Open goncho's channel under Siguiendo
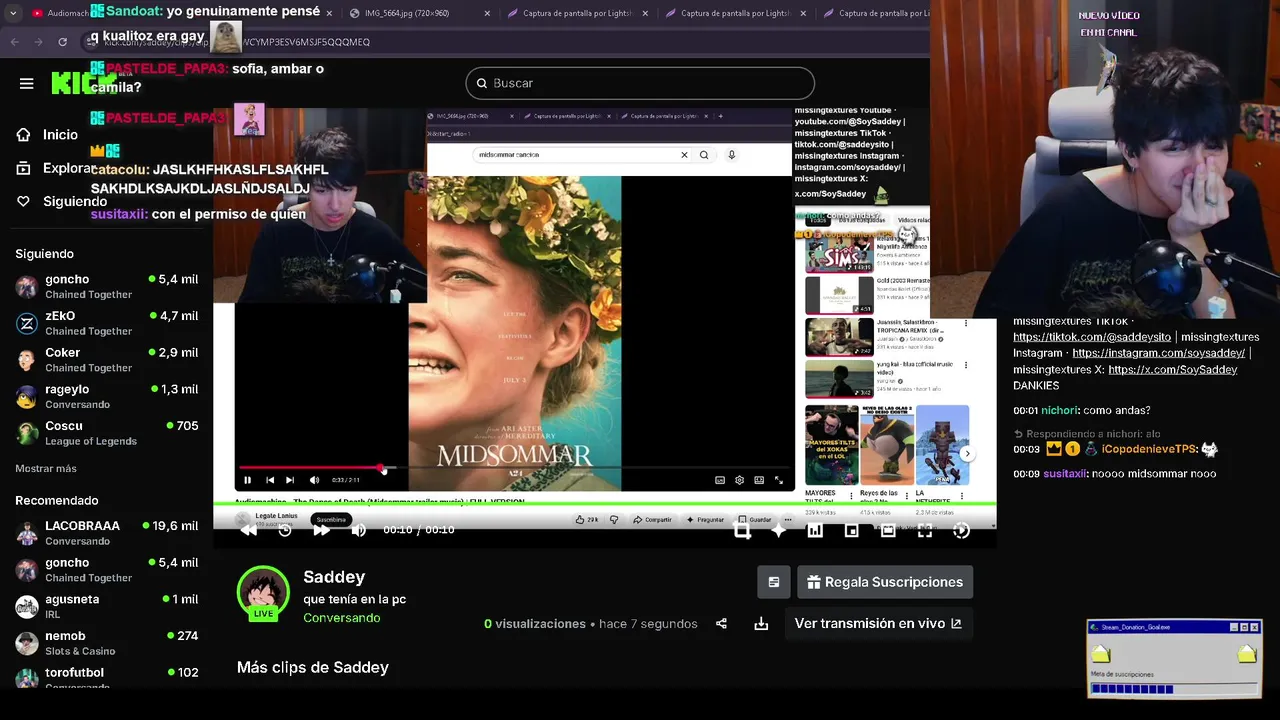The width and height of the screenshot is (1280, 720). (107, 286)
